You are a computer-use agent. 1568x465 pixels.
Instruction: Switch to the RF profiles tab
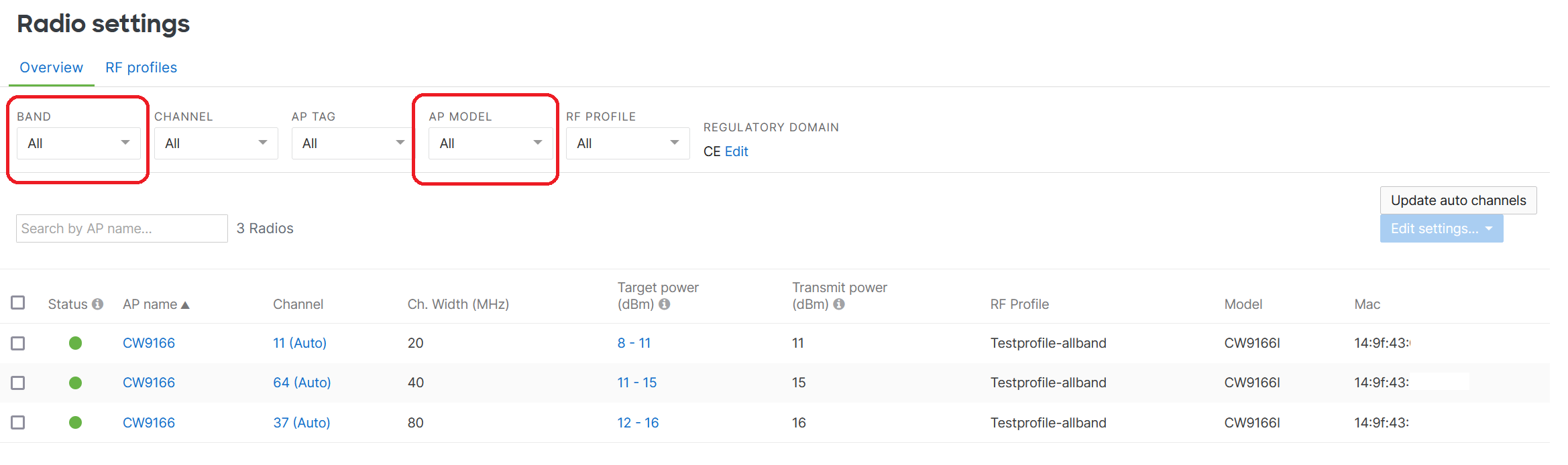point(141,67)
